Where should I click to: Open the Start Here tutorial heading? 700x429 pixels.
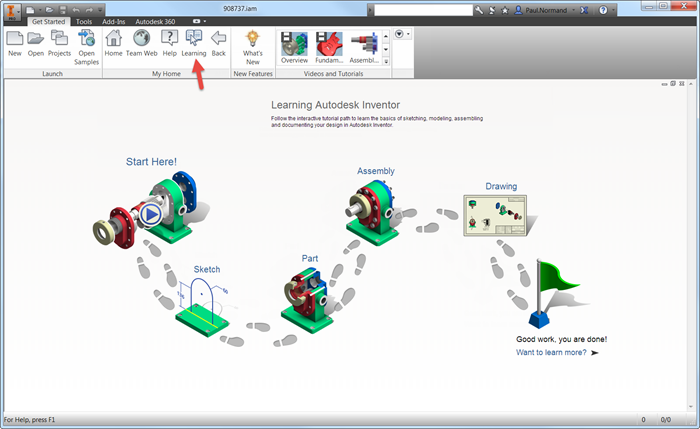[x=151, y=162]
